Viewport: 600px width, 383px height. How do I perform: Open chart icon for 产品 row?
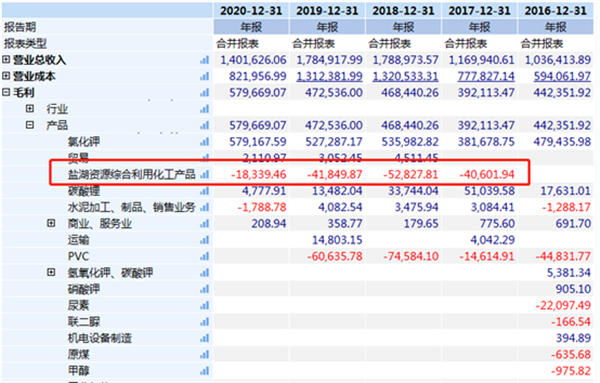click(x=205, y=125)
